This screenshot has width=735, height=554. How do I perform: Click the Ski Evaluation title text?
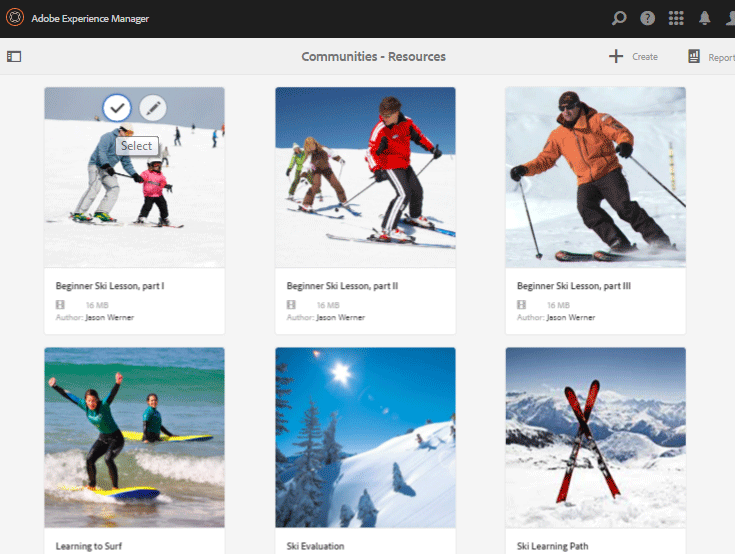(315, 546)
